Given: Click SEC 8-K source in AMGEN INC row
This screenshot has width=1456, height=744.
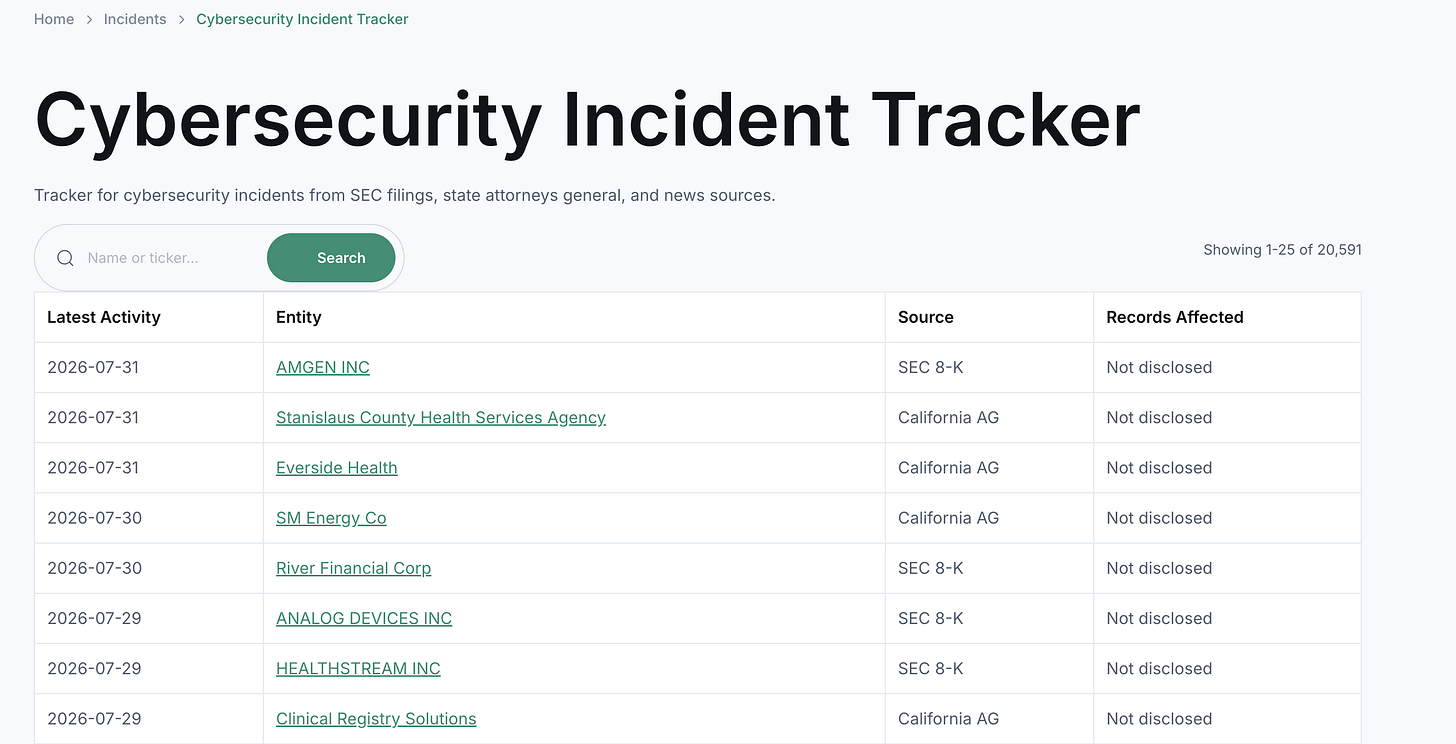Looking at the screenshot, I should pyautogui.click(x=931, y=367).
